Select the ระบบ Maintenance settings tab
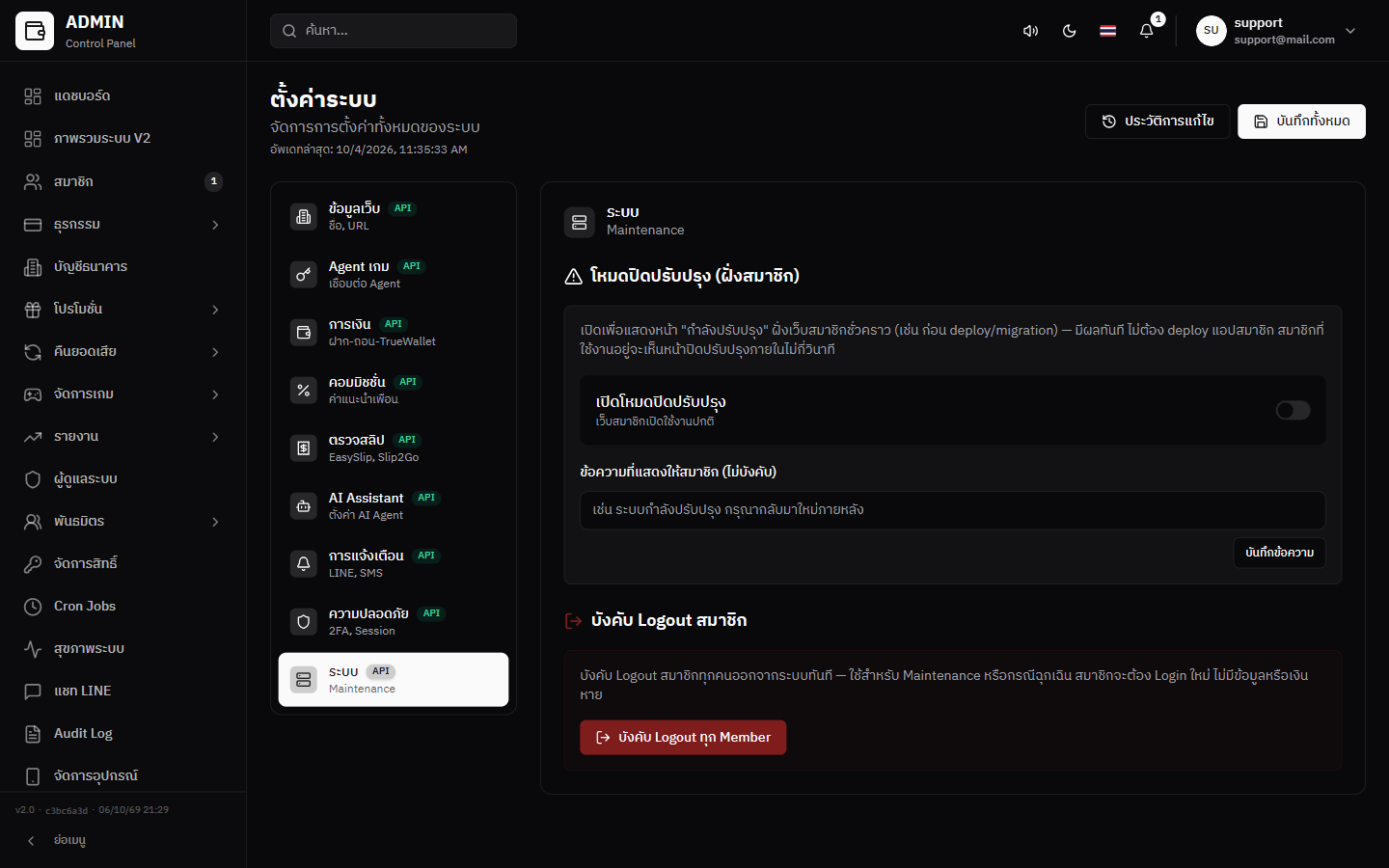1389x868 pixels. pyautogui.click(x=394, y=680)
